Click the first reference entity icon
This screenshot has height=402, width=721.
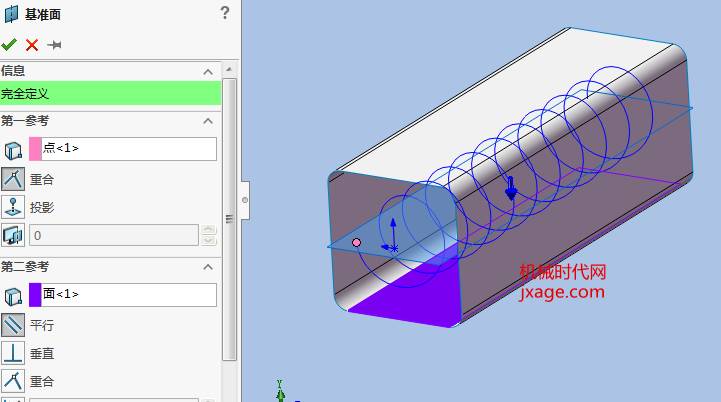point(13,150)
